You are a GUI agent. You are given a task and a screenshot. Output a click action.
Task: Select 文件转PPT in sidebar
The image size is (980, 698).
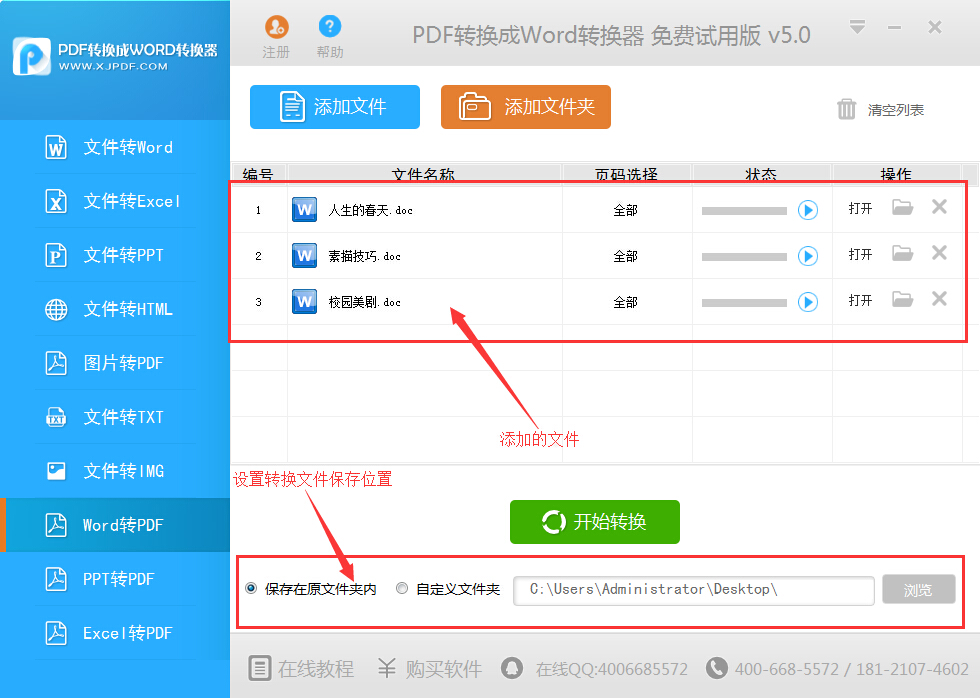point(115,256)
